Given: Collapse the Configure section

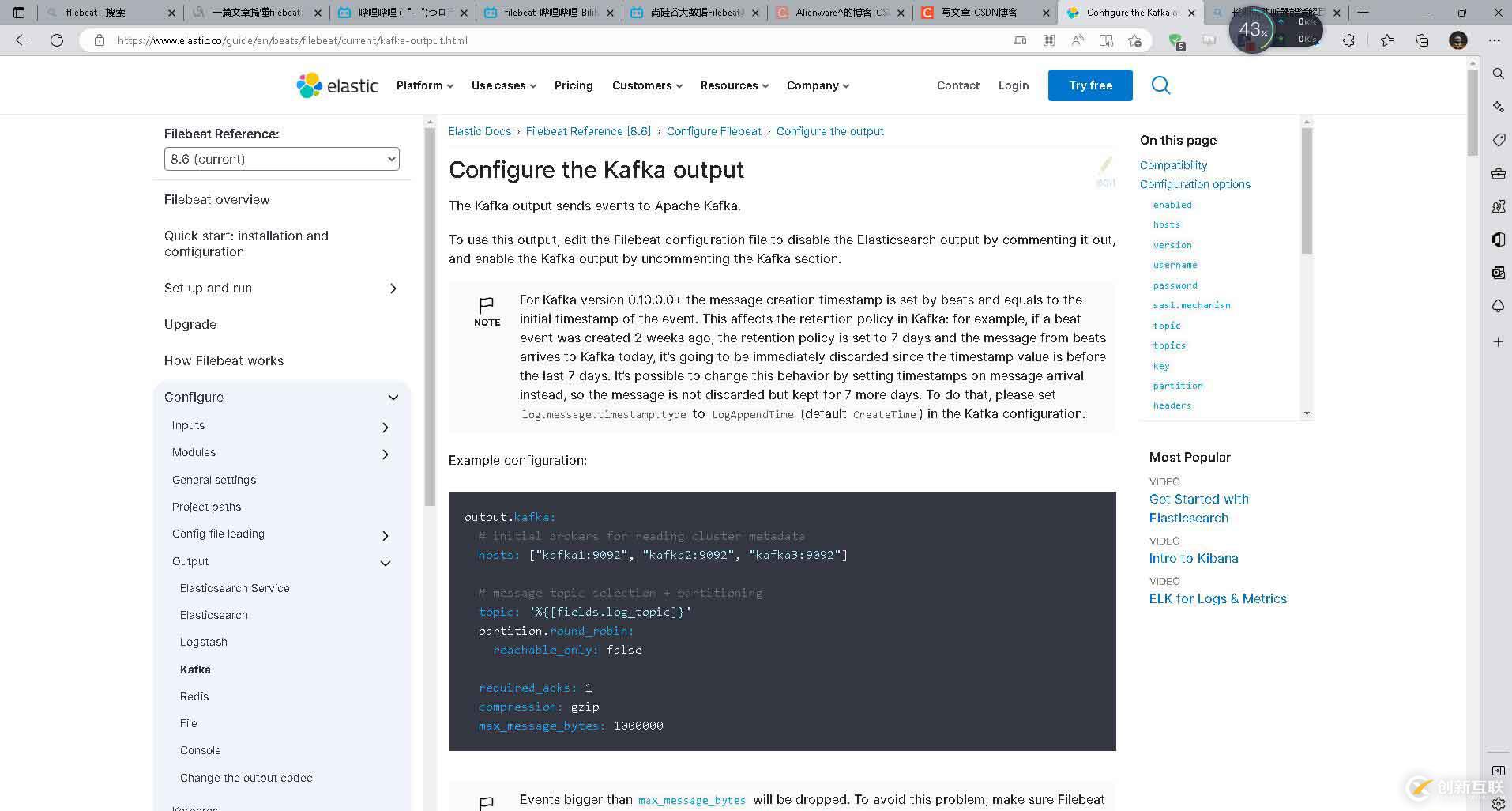Looking at the screenshot, I should 393,397.
